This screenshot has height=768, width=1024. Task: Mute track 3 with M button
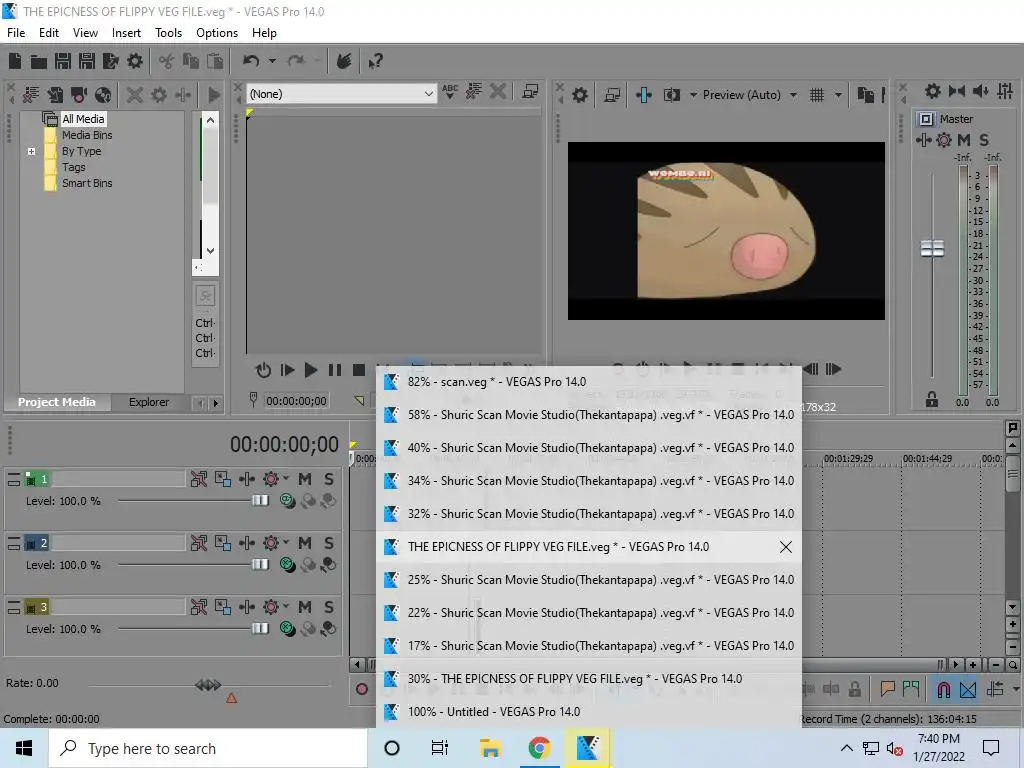coord(305,607)
